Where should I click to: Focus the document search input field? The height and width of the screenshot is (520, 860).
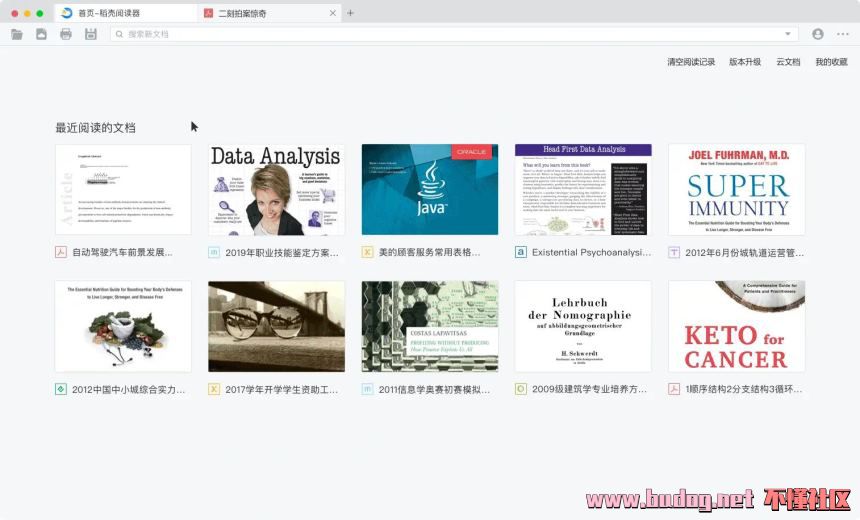[454, 34]
